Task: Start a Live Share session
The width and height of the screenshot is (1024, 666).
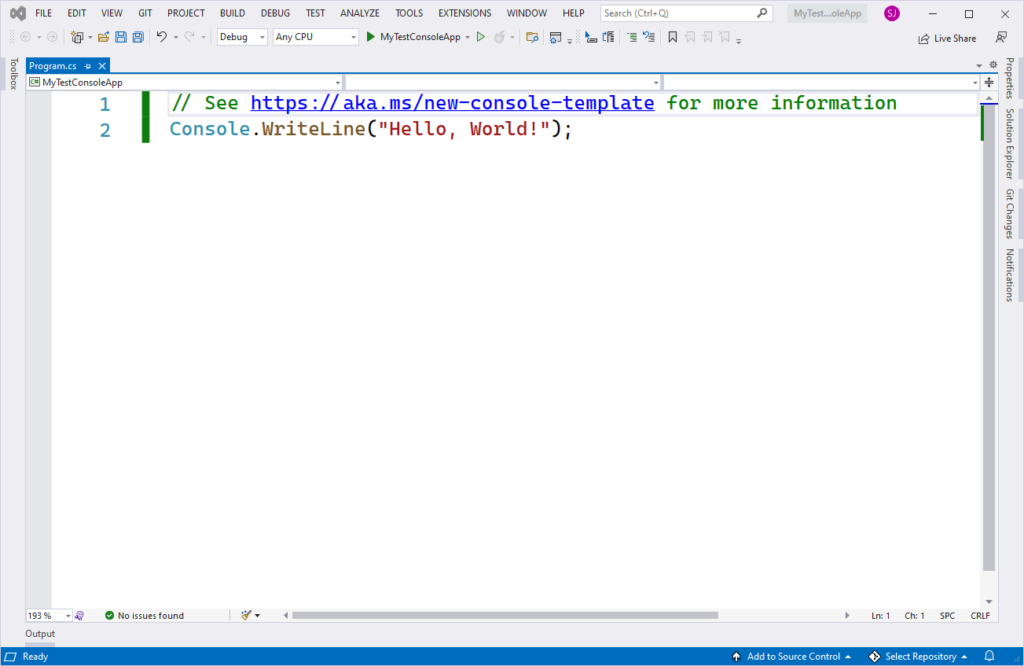Action: coord(946,37)
